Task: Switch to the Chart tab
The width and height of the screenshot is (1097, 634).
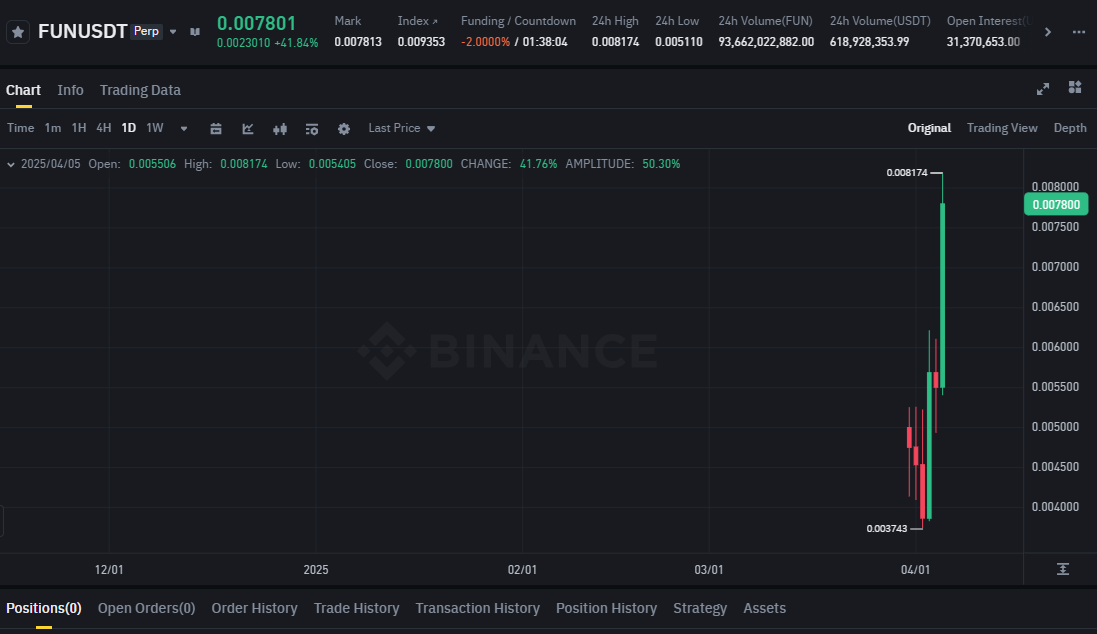Action: (x=23, y=90)
